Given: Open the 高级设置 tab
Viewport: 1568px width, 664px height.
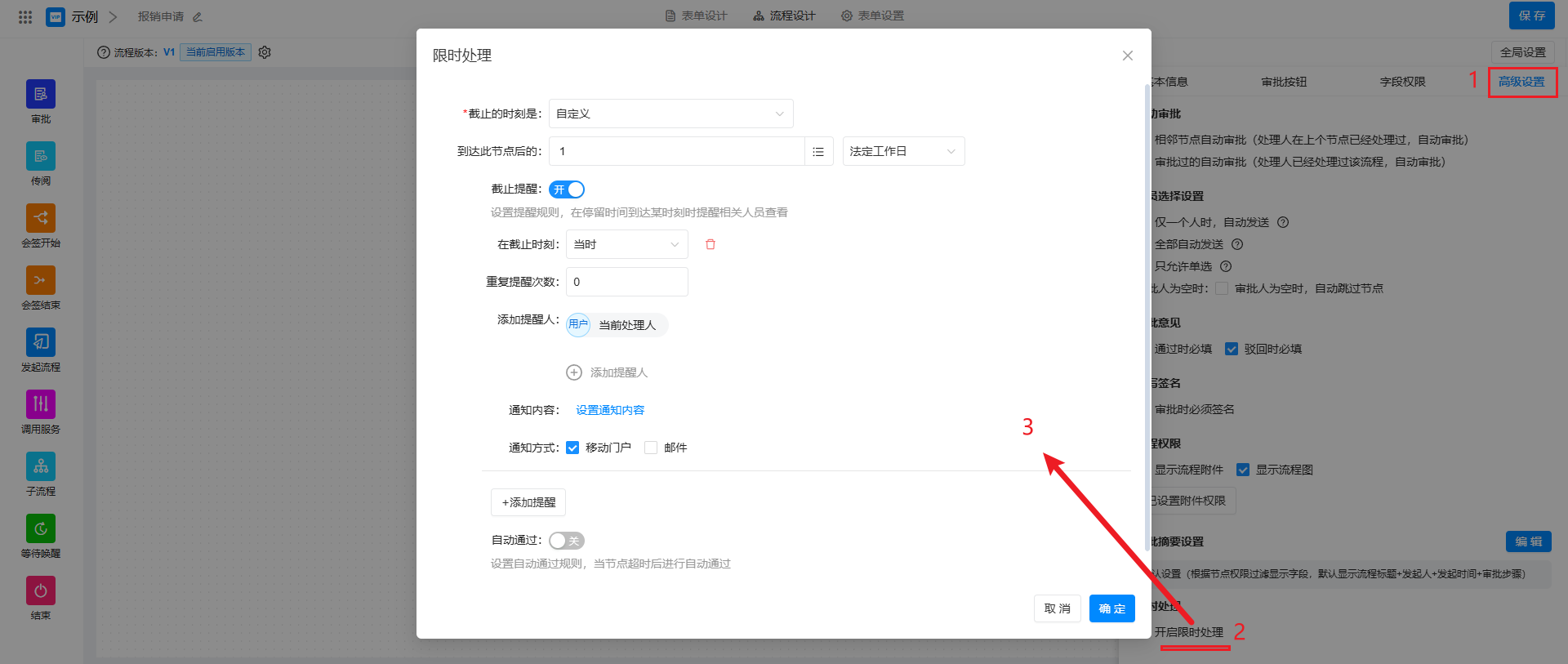Looking at the screenshot, I should tap(1521, 82).
